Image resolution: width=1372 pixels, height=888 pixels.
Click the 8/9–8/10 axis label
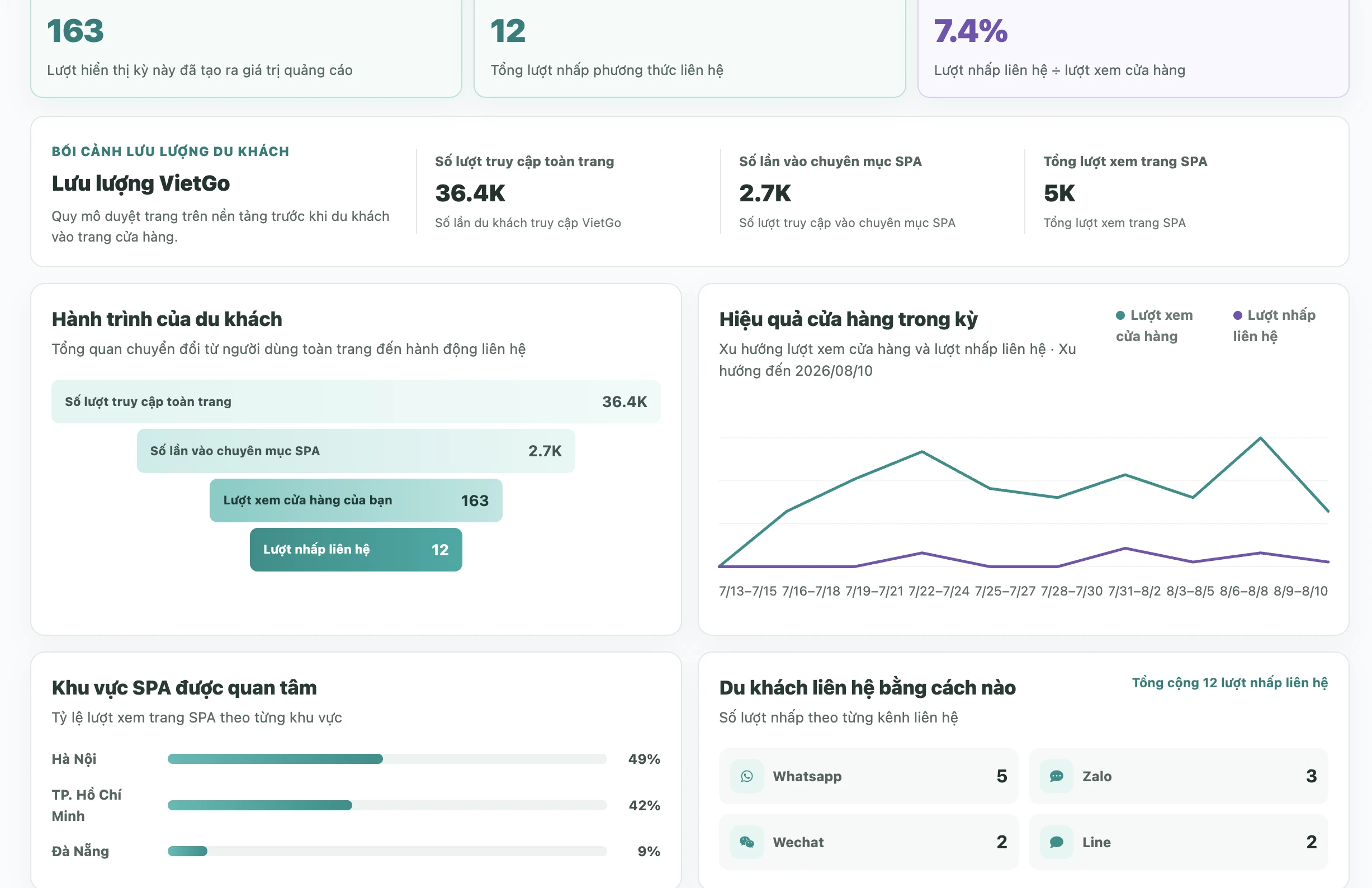click(x=1300, y=591)
